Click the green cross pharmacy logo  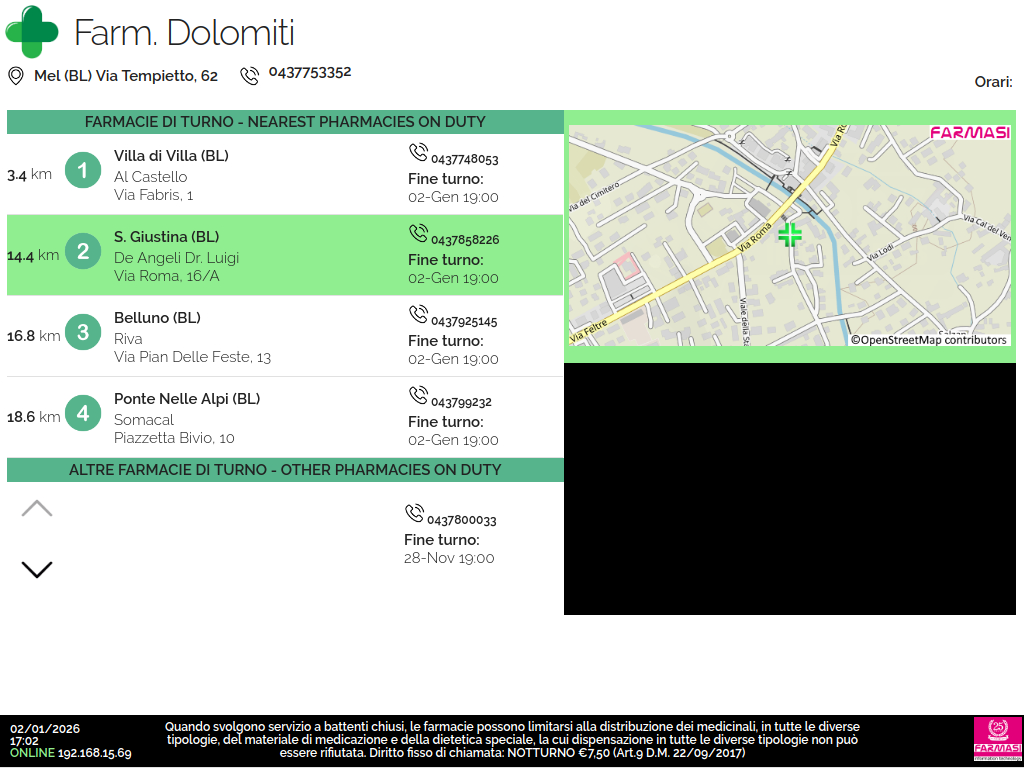tap(32, 32)
